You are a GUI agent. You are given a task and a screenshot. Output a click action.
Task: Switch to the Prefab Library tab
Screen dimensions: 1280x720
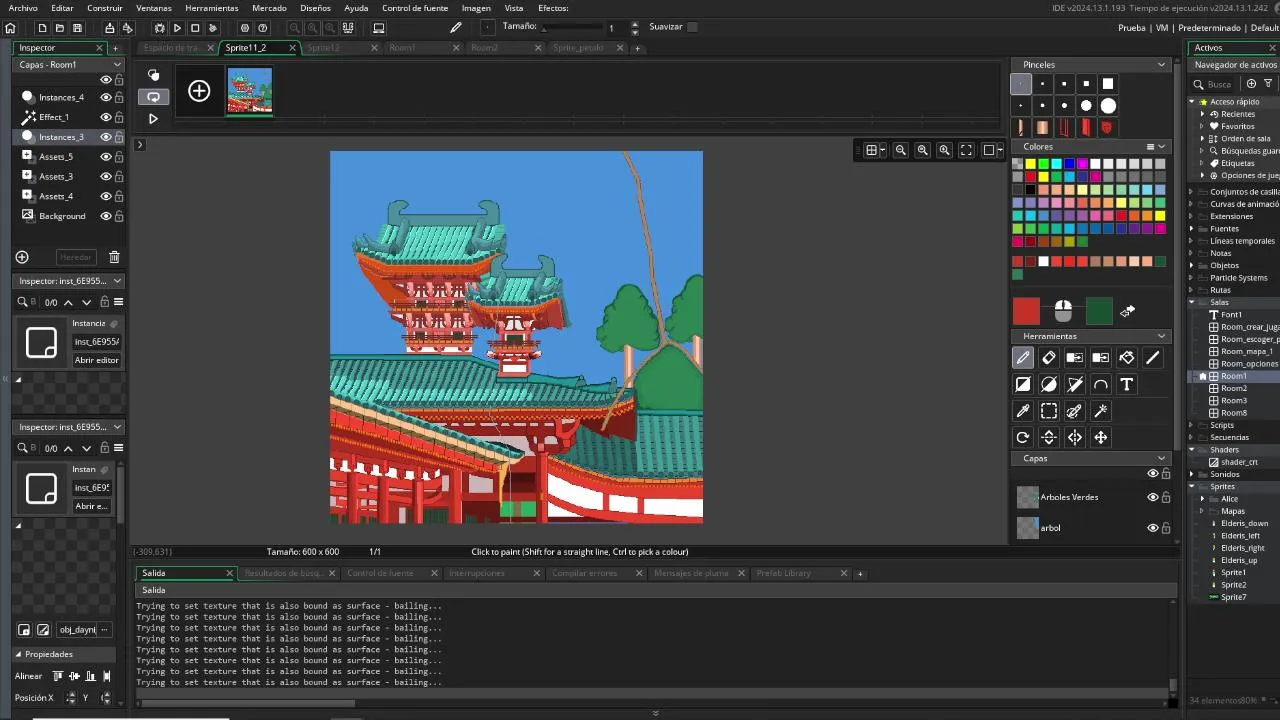tap(783, 573)
